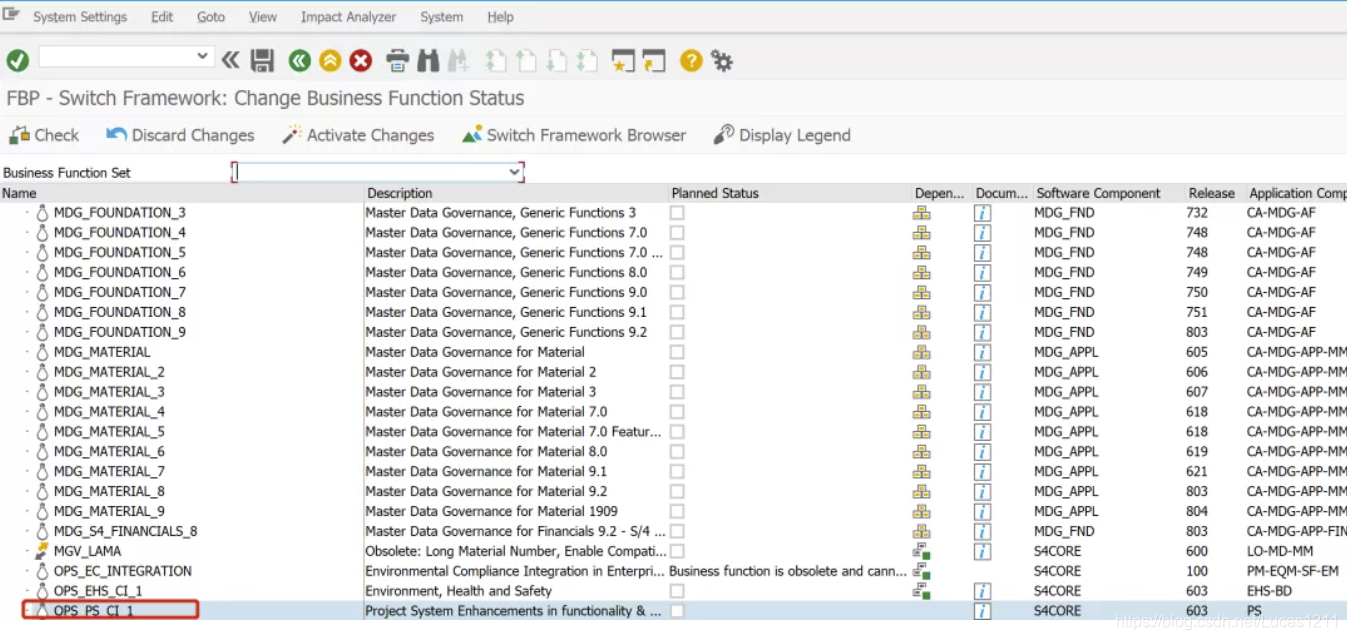Open dependencies icon for OPS_EC_INTEGRATION

(x=921, y=571)
